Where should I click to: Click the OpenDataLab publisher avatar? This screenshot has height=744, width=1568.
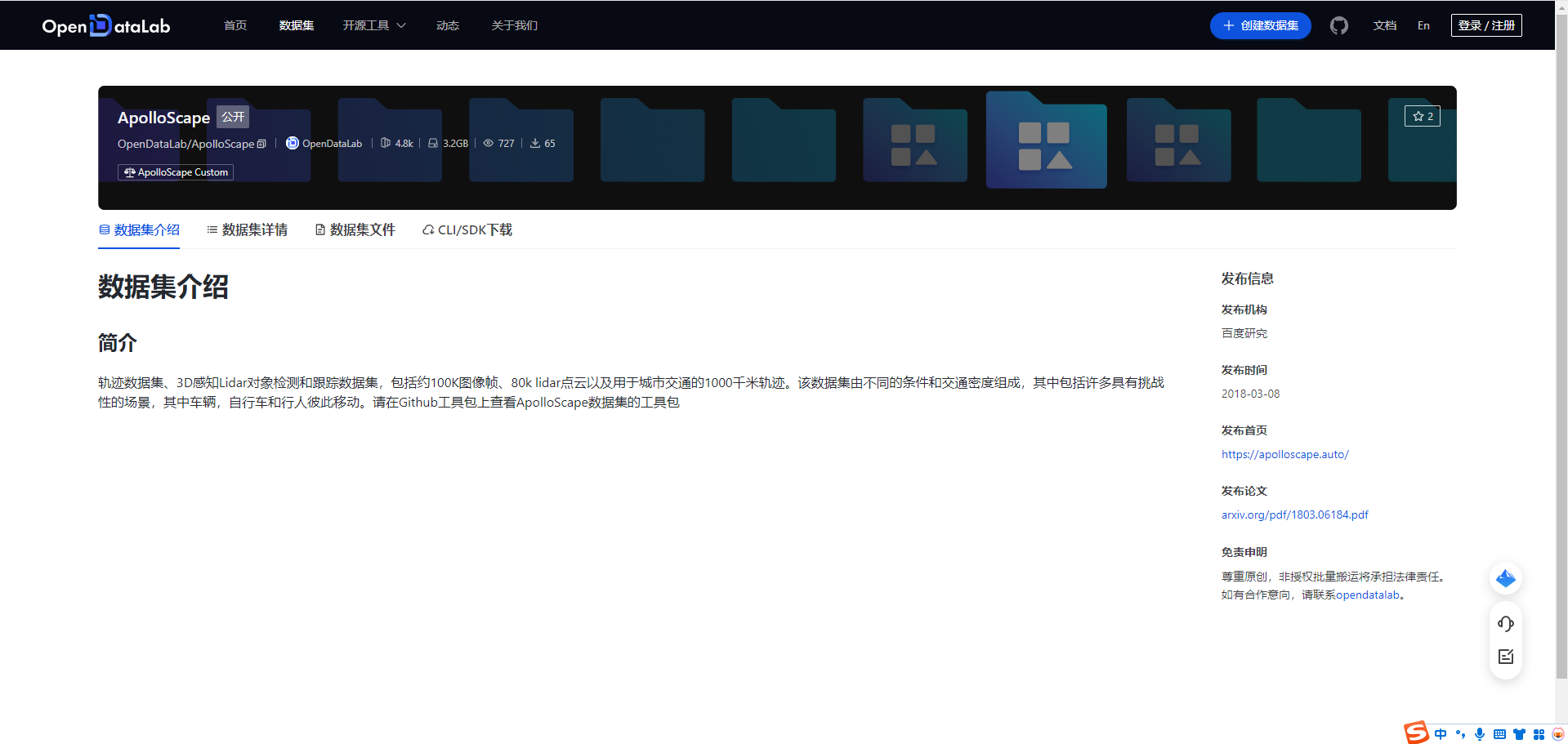click(x=292, y=143)
